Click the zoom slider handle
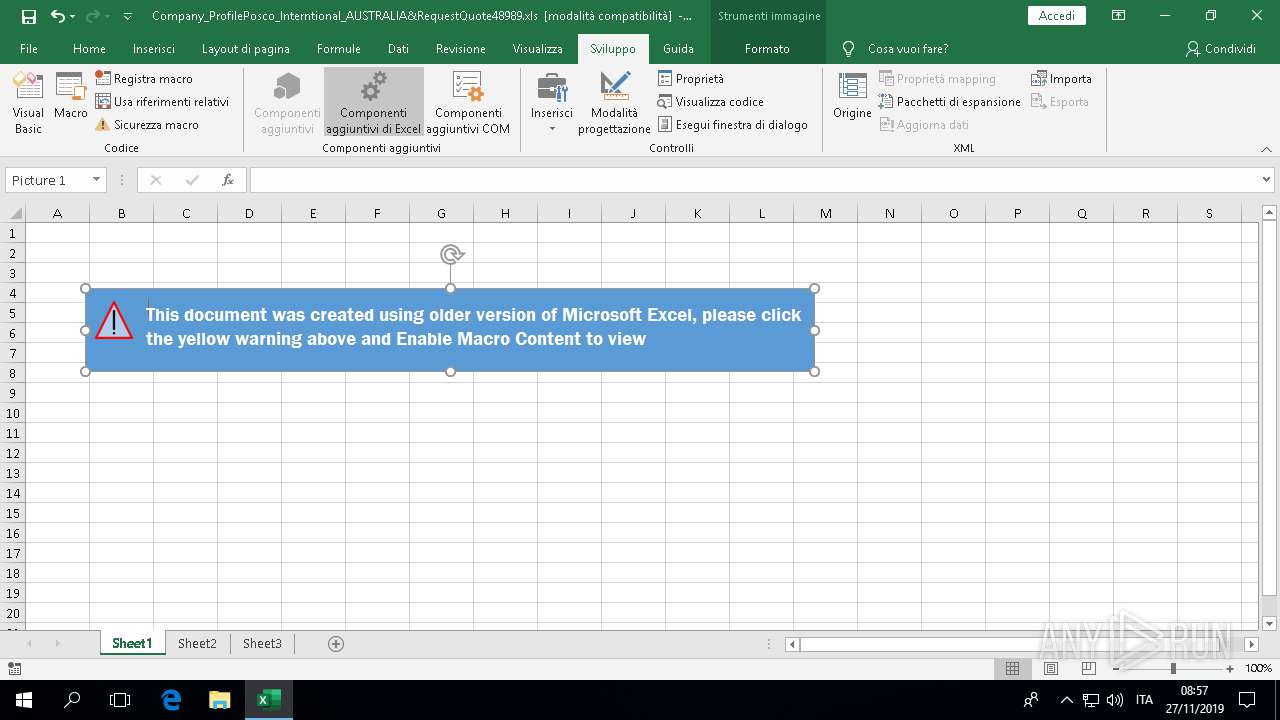This screenshot has height=720, width=1280. click(x=1173, y=668)
